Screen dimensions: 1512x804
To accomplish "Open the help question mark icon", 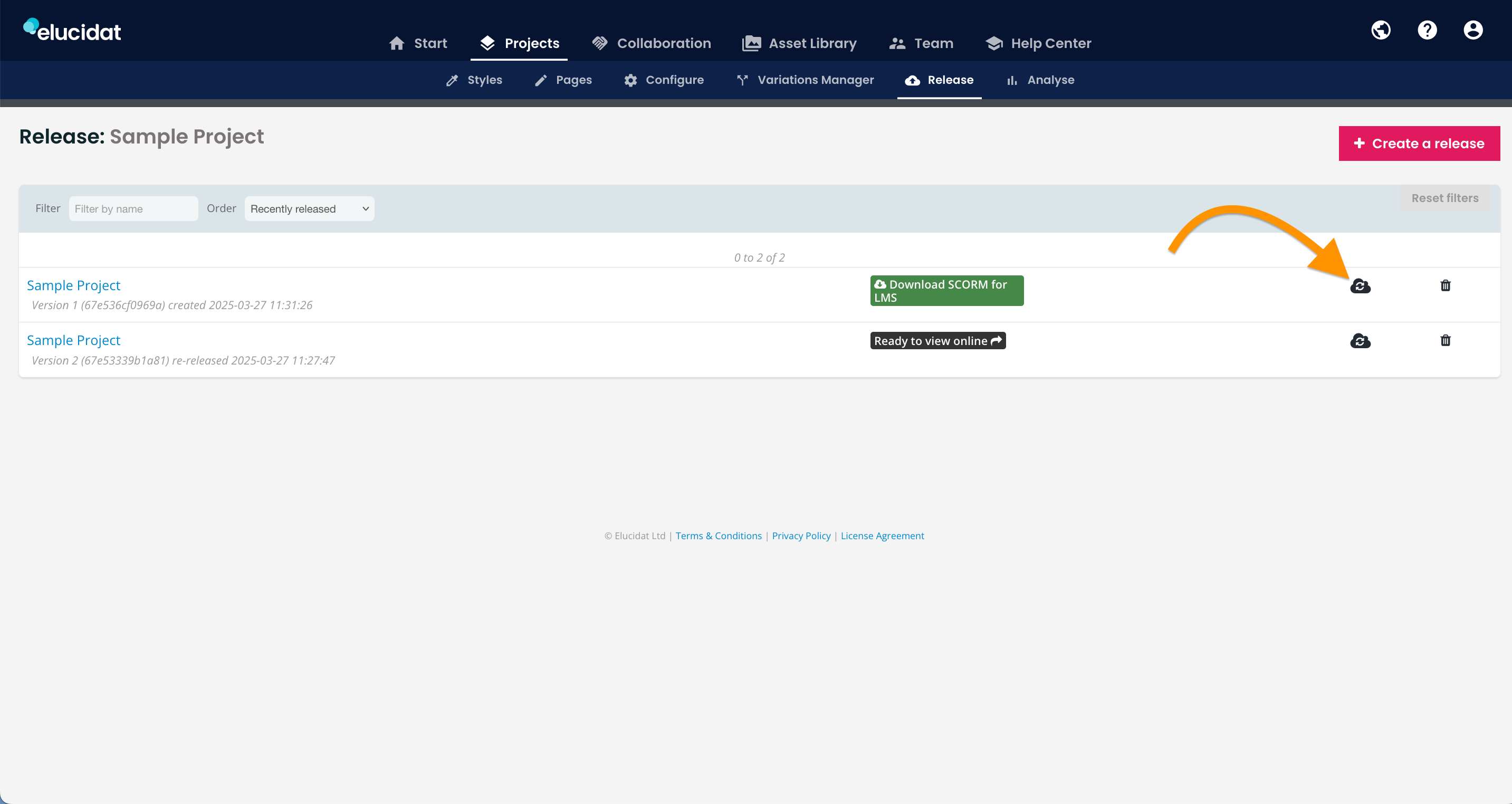I will click(1427, 30).
